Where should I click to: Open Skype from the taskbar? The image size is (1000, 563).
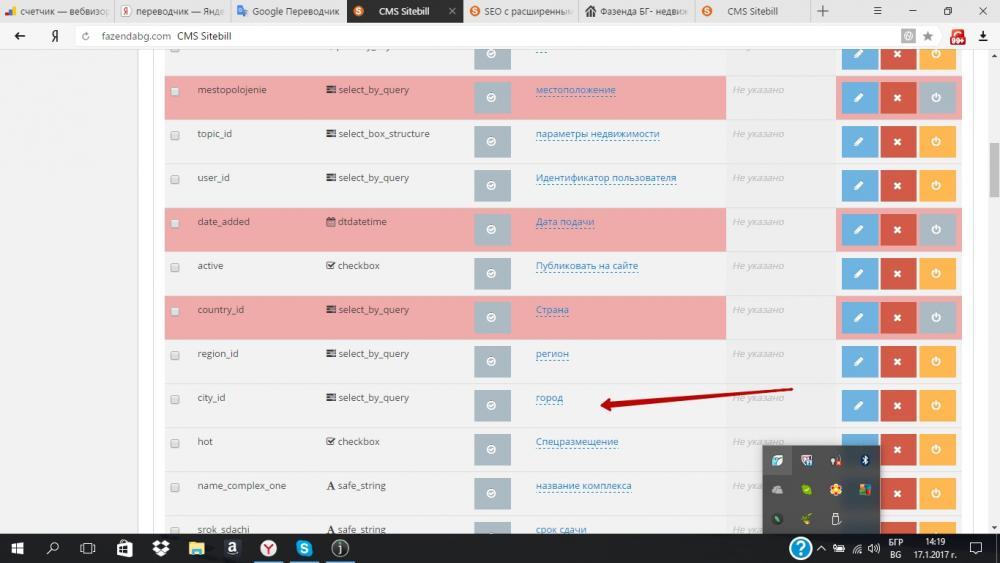pyautogui.click(x=304, y=548)
